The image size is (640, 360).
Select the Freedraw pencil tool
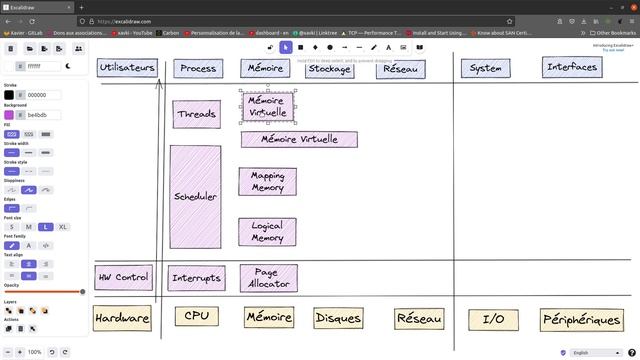tap(374, 48)
